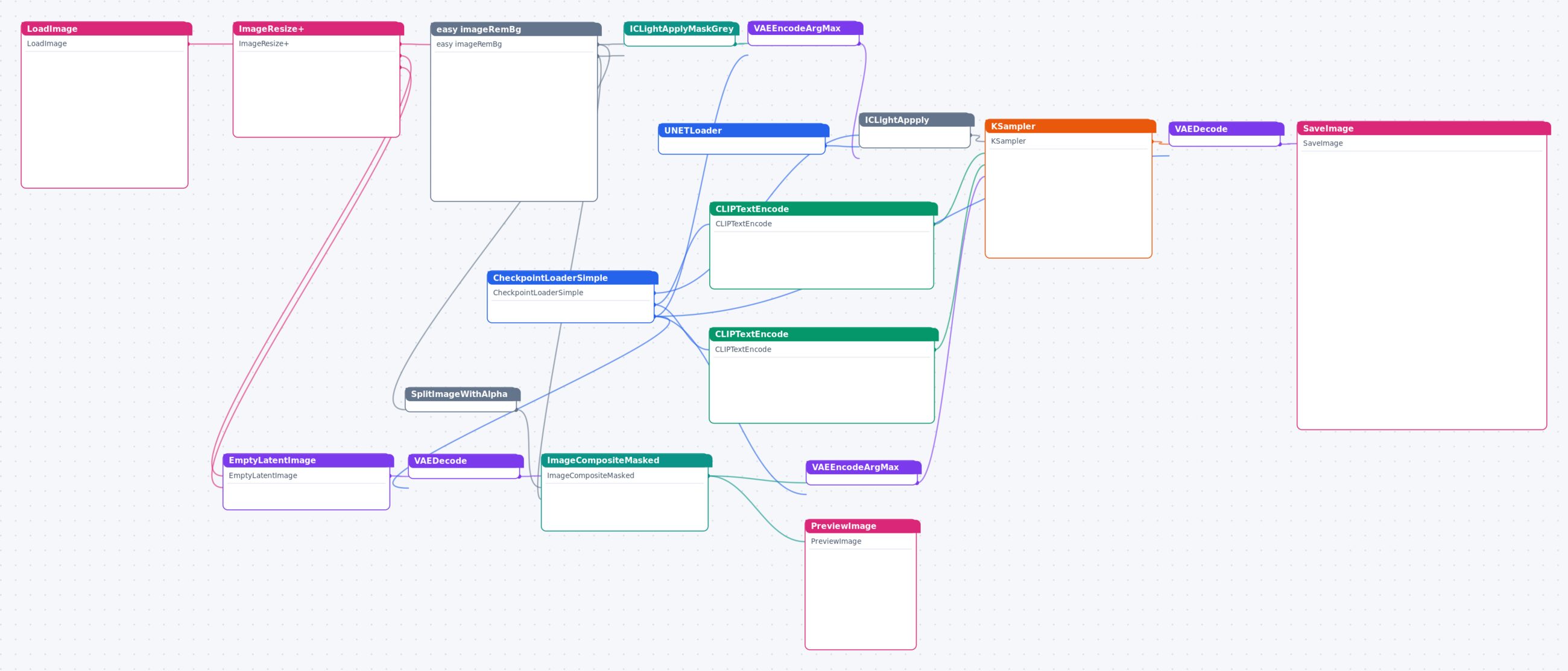Click the ICLightApplyMaskGrey node title
Image resolution: width=1568 pixels, height=671 pixels.
[681, 28]
